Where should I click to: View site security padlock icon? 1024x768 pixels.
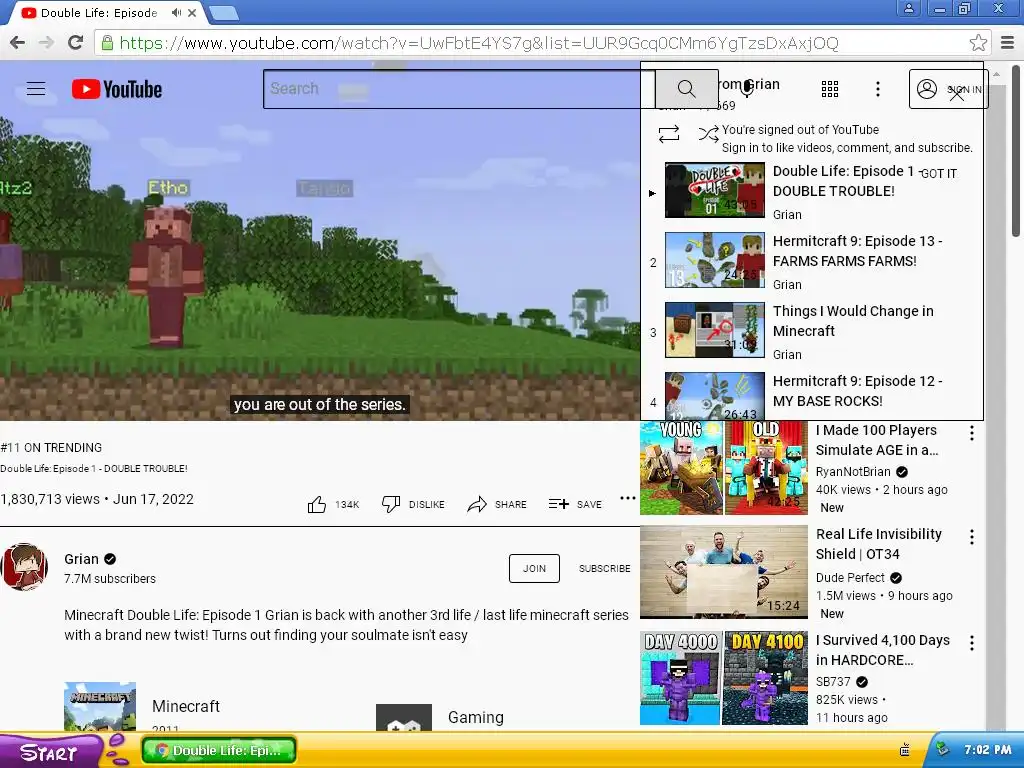tap(107, 43)
